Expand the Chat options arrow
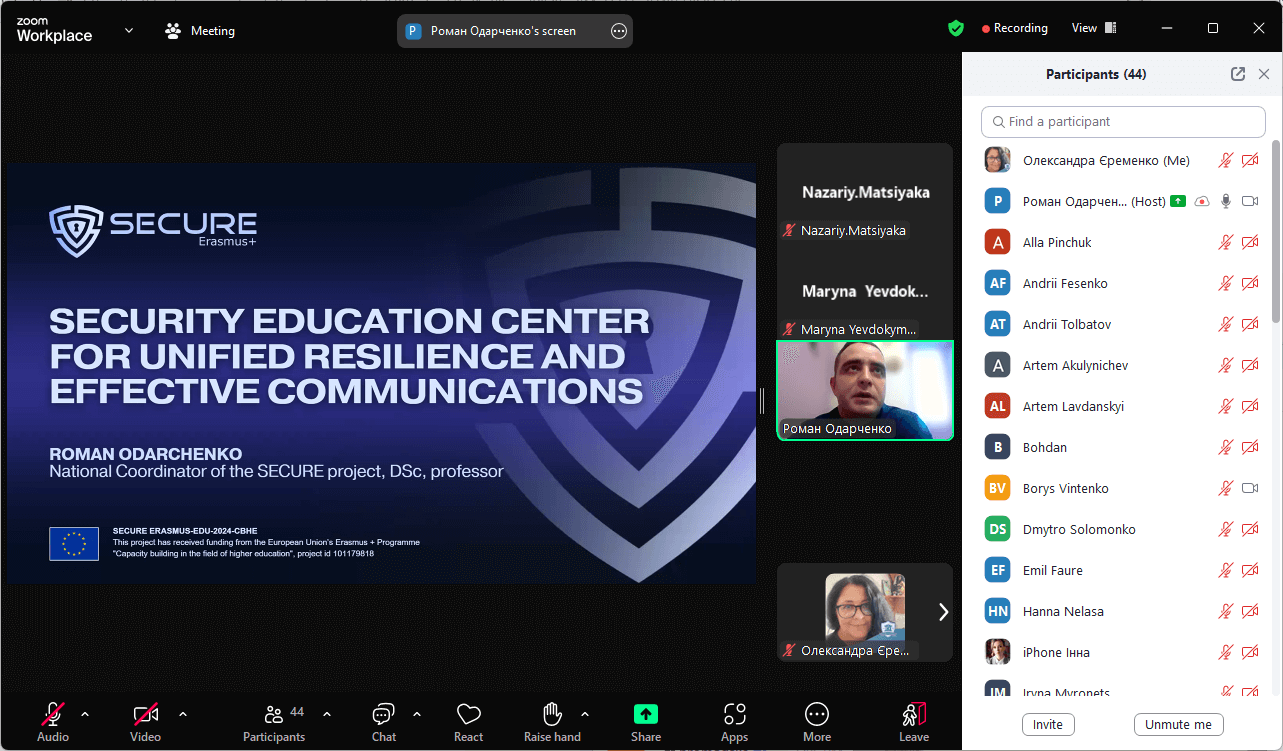The image size is (1283, 751). coord(417,714)
